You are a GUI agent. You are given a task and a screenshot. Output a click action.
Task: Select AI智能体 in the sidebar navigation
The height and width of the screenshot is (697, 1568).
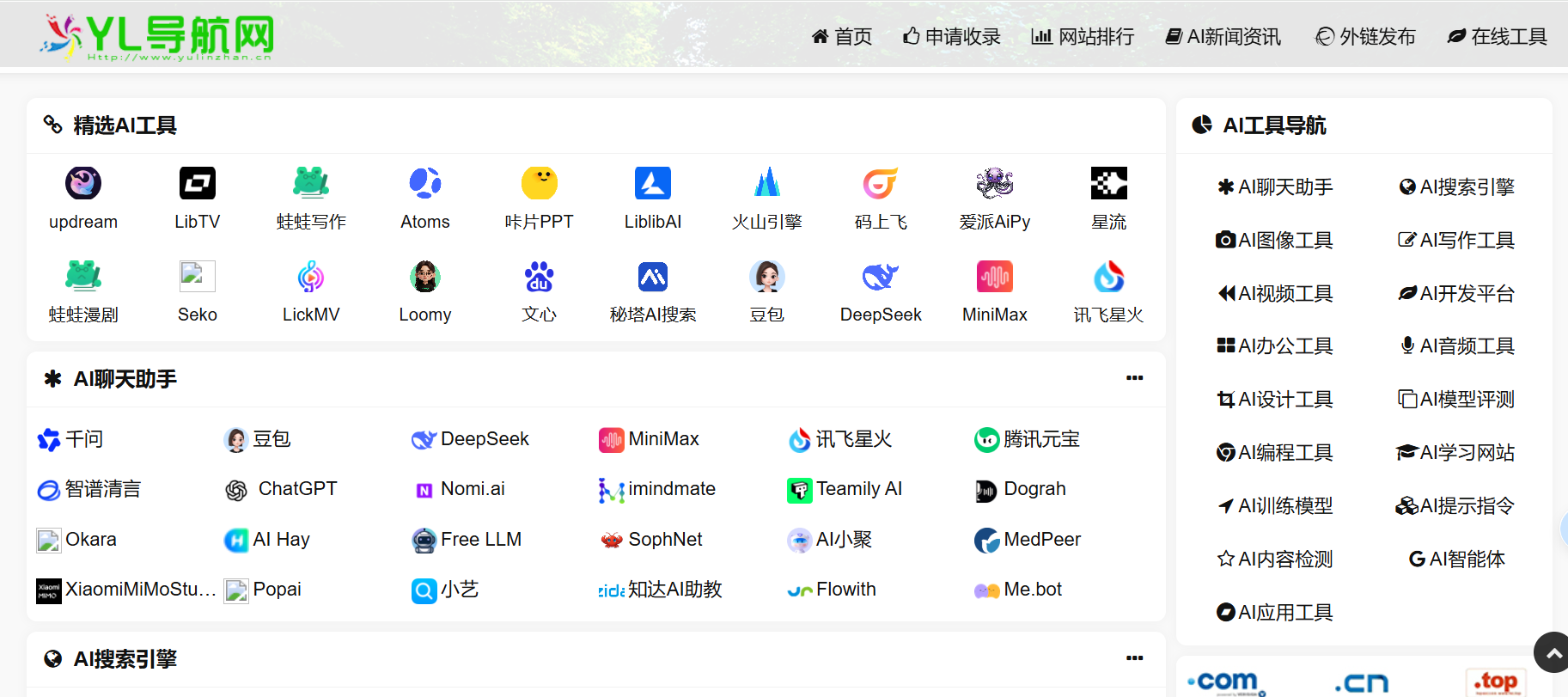tap(1457, 559)
